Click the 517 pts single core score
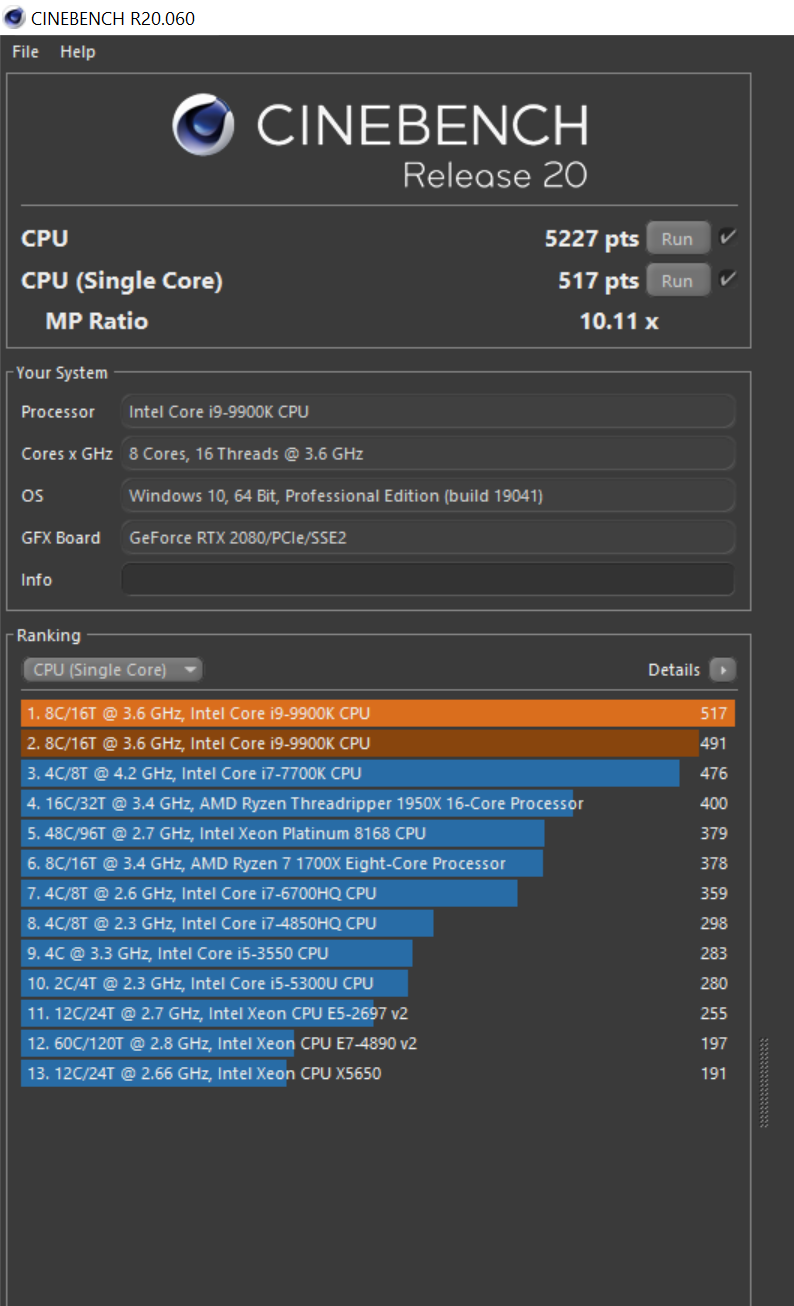This screenshot has height=1306, width=794. pos(598,281)
